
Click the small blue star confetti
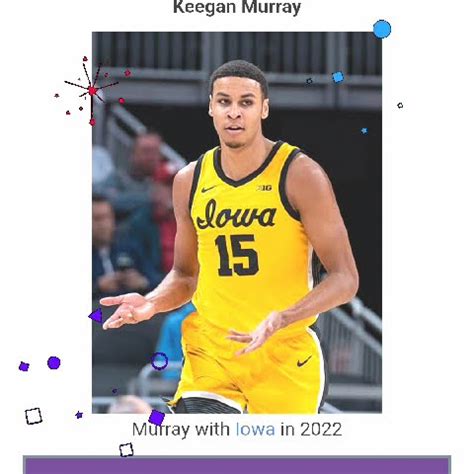(x=364, y=131)
